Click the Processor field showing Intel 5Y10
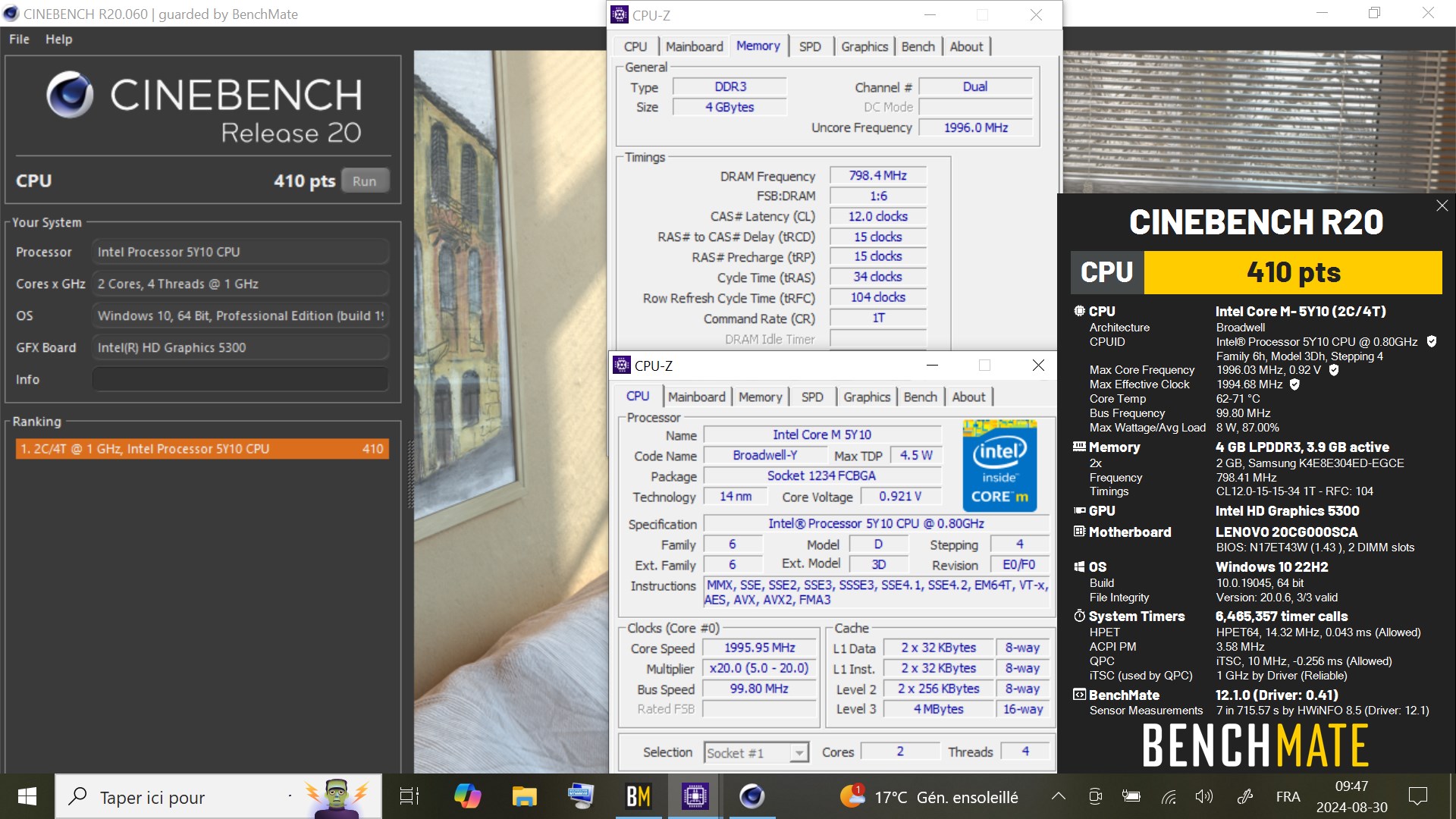The width and height of the screenshot is (1456, 819). click(240, 252)
